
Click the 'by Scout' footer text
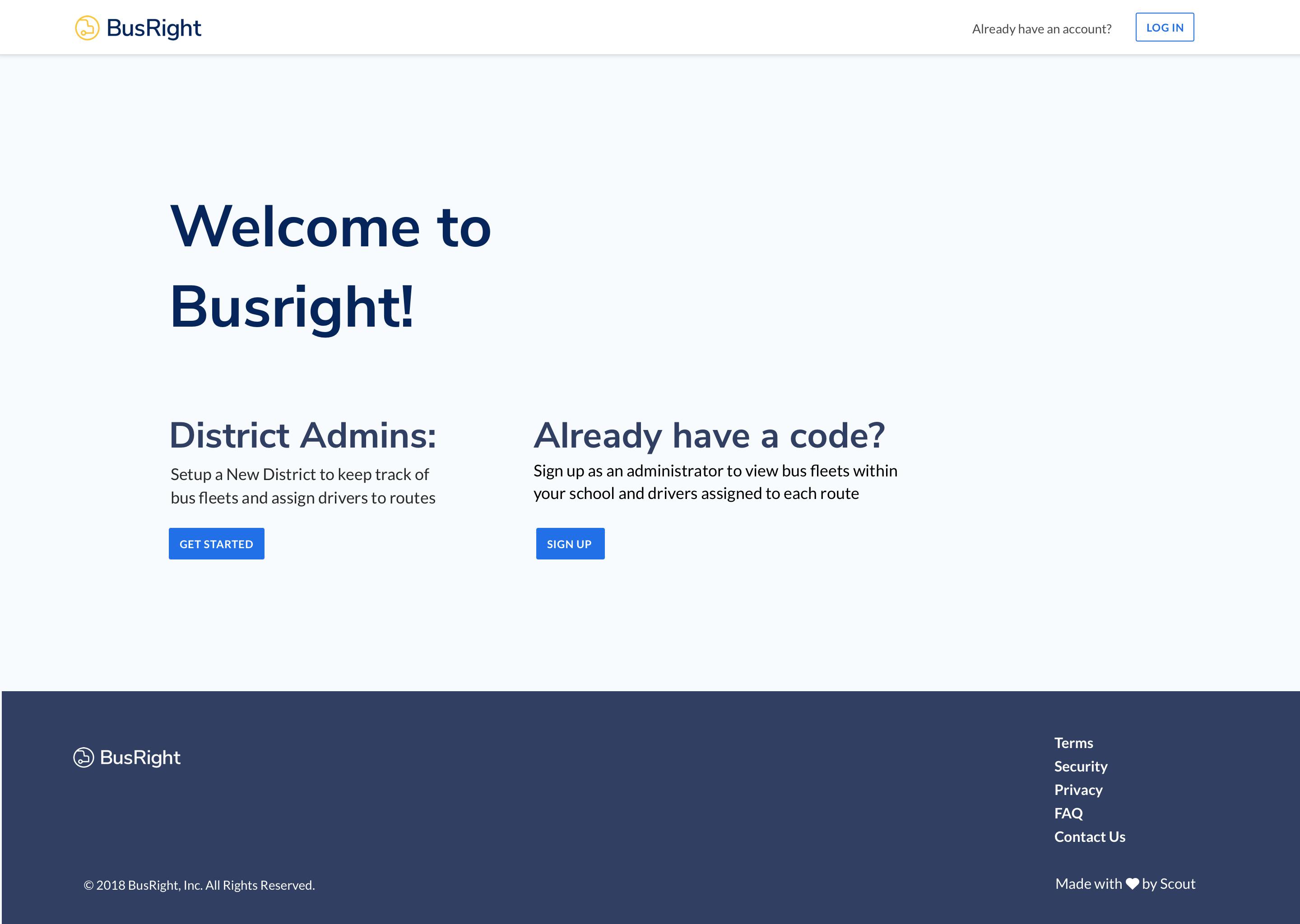pos(1169,884)
